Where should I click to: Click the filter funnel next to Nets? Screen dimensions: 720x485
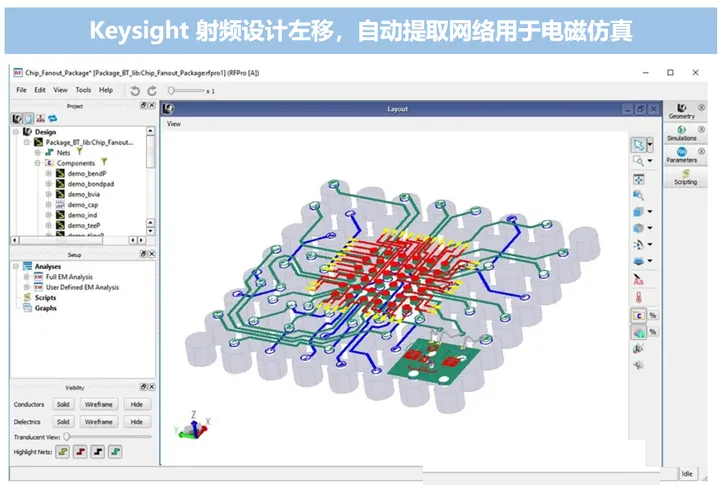(79, 151)
